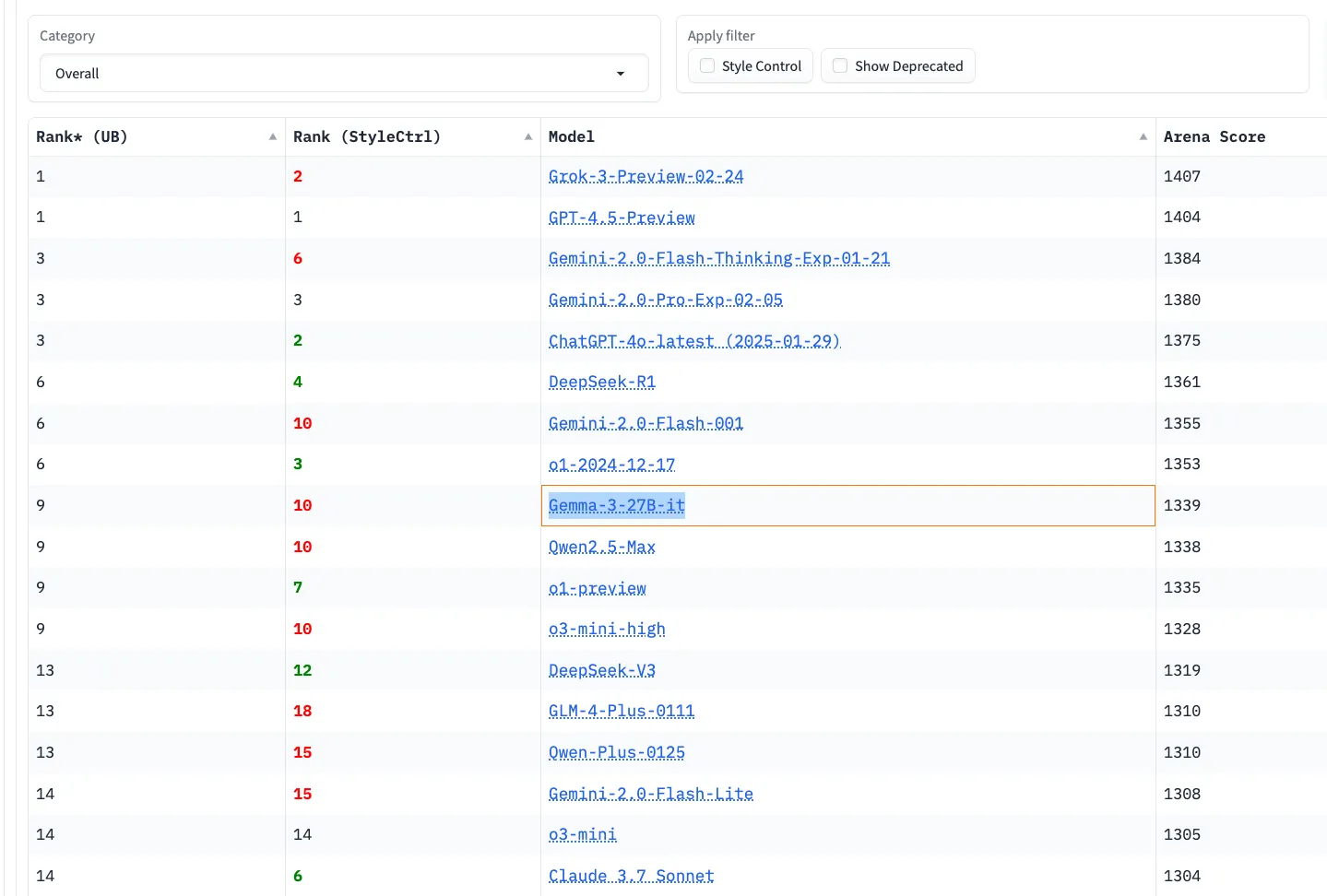Select the Arena Score cell 1380
1327x896 pixels.
(1181, 300)
